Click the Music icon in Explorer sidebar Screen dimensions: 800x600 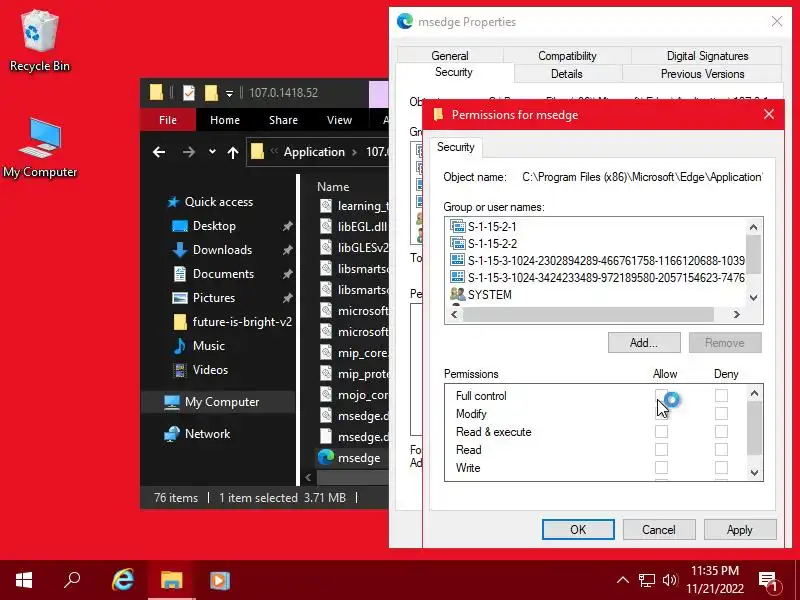pyautogui.click(x=180, y=345)
